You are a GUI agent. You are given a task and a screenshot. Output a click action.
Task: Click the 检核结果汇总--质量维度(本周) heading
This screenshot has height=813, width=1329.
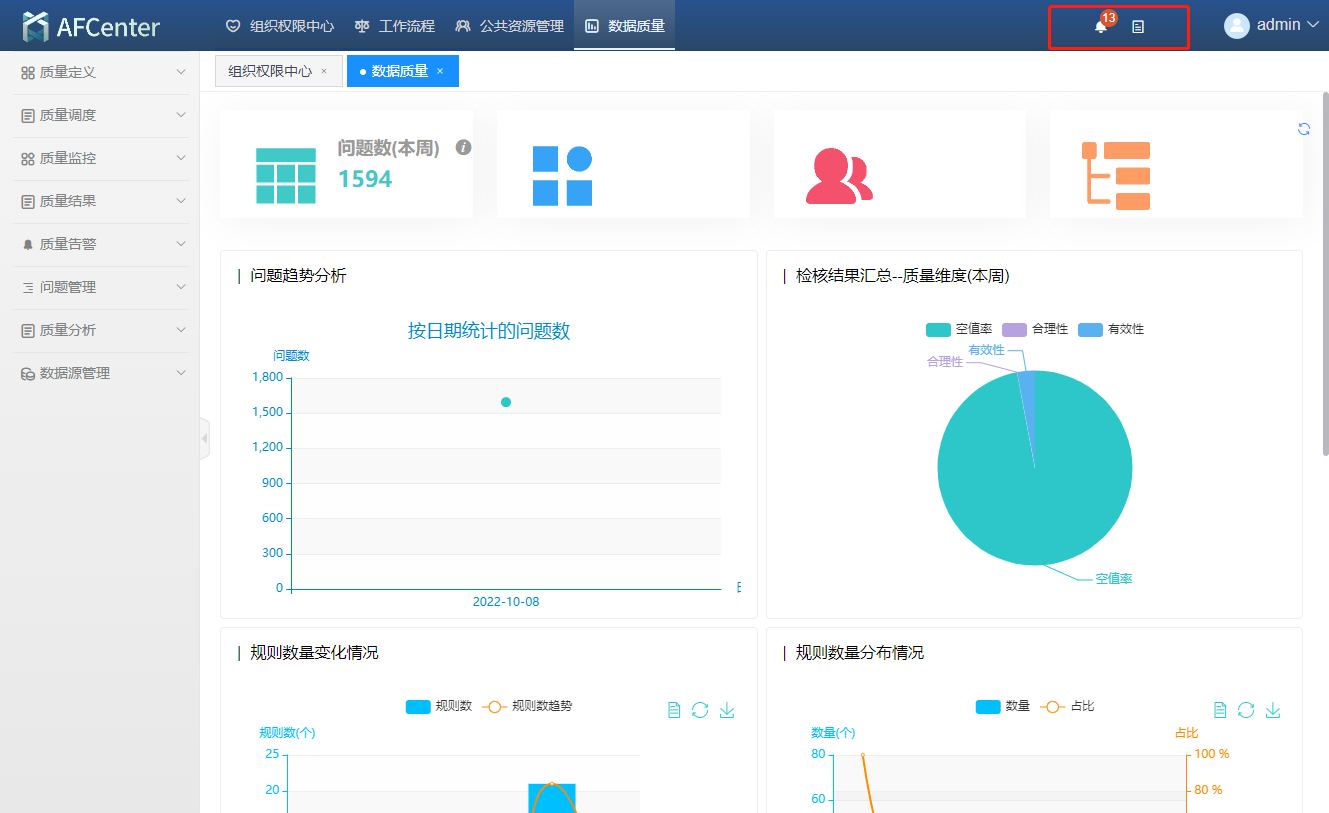903,276
